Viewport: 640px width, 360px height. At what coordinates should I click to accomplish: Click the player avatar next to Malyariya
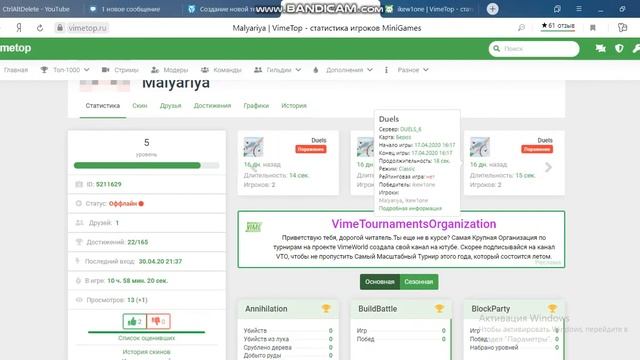tap(105, 85)
